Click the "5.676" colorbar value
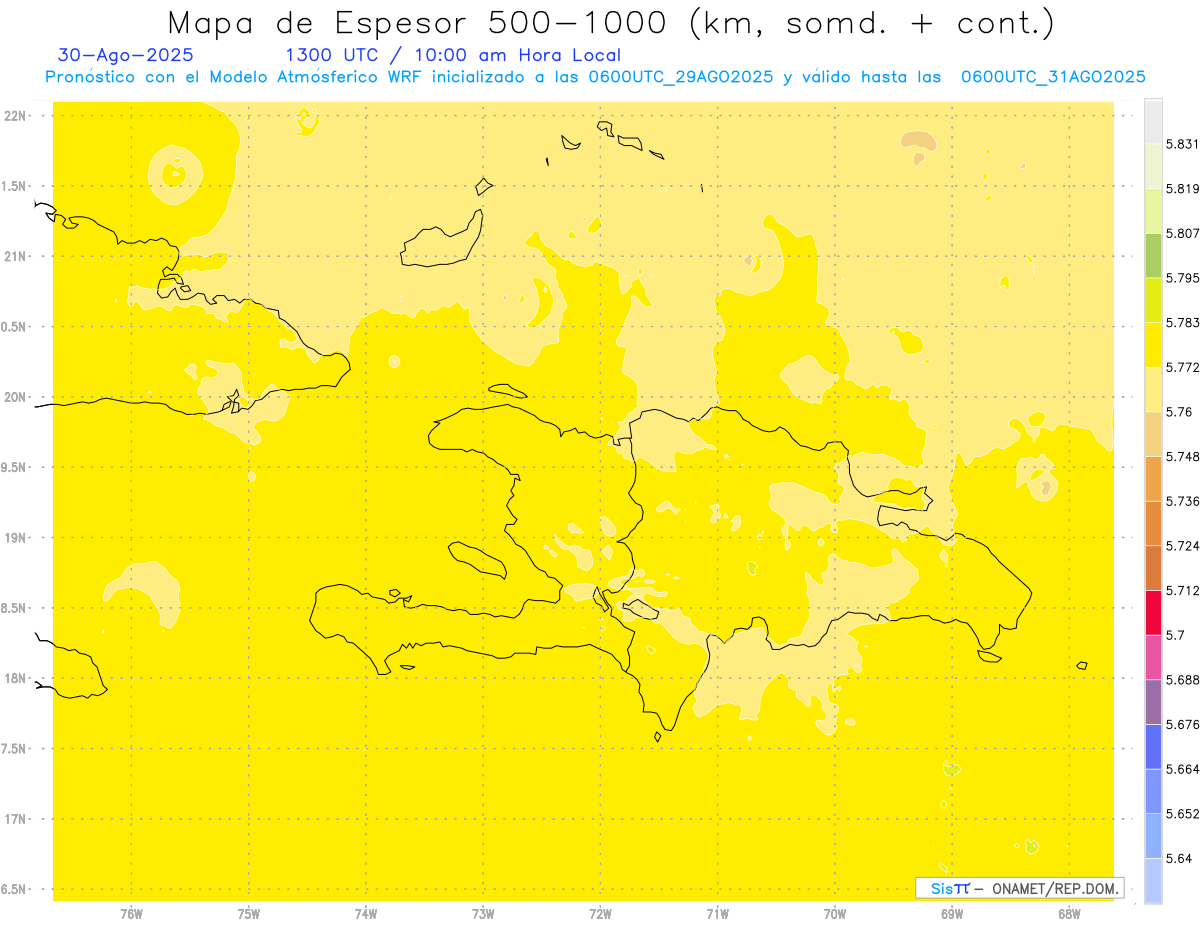This screenshot has height=927, width=1200. 1182,724
